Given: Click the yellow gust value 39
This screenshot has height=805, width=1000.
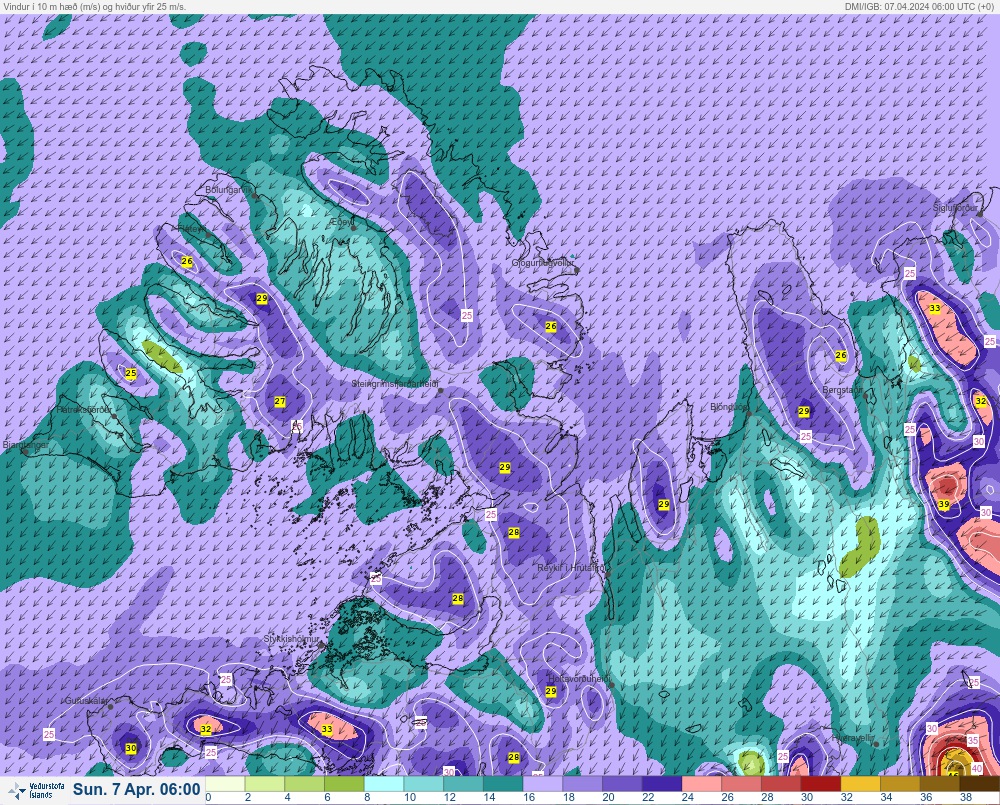Looking at the screenshot, I should (x=944, y=505).
